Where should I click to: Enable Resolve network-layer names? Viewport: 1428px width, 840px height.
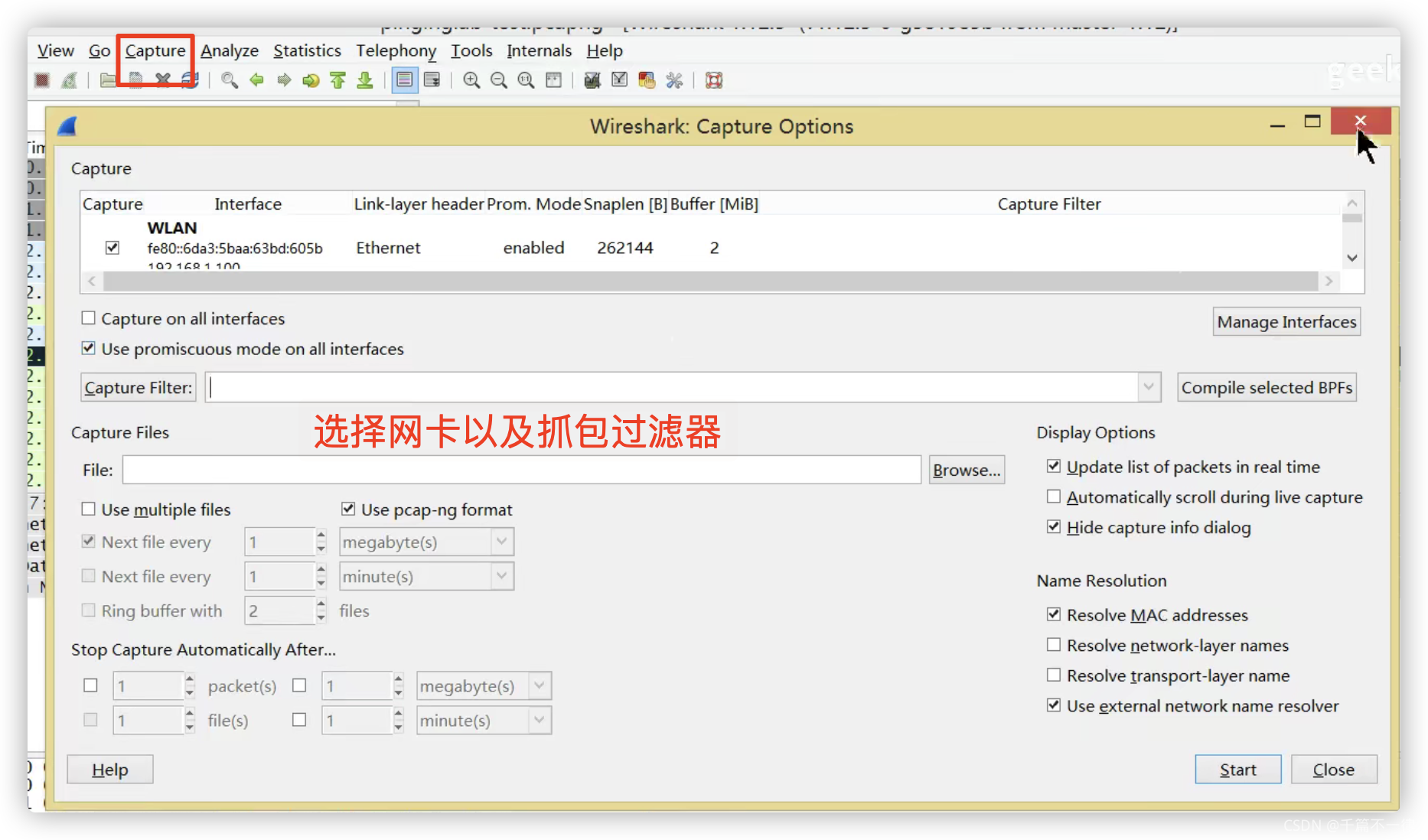tap(1054, 645)
